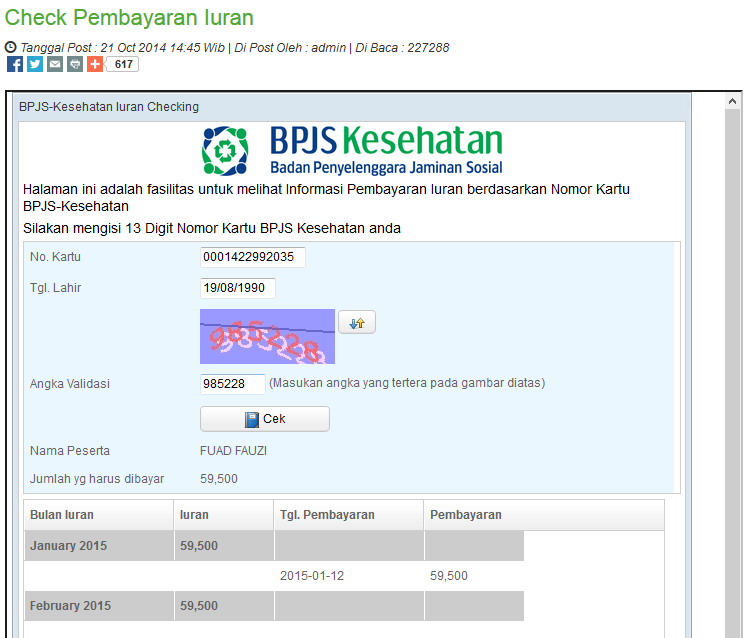The width and height of the screenshot is (749, 638).
Task: Click the Bulan Iuran column header
Action: coord(99,515)
